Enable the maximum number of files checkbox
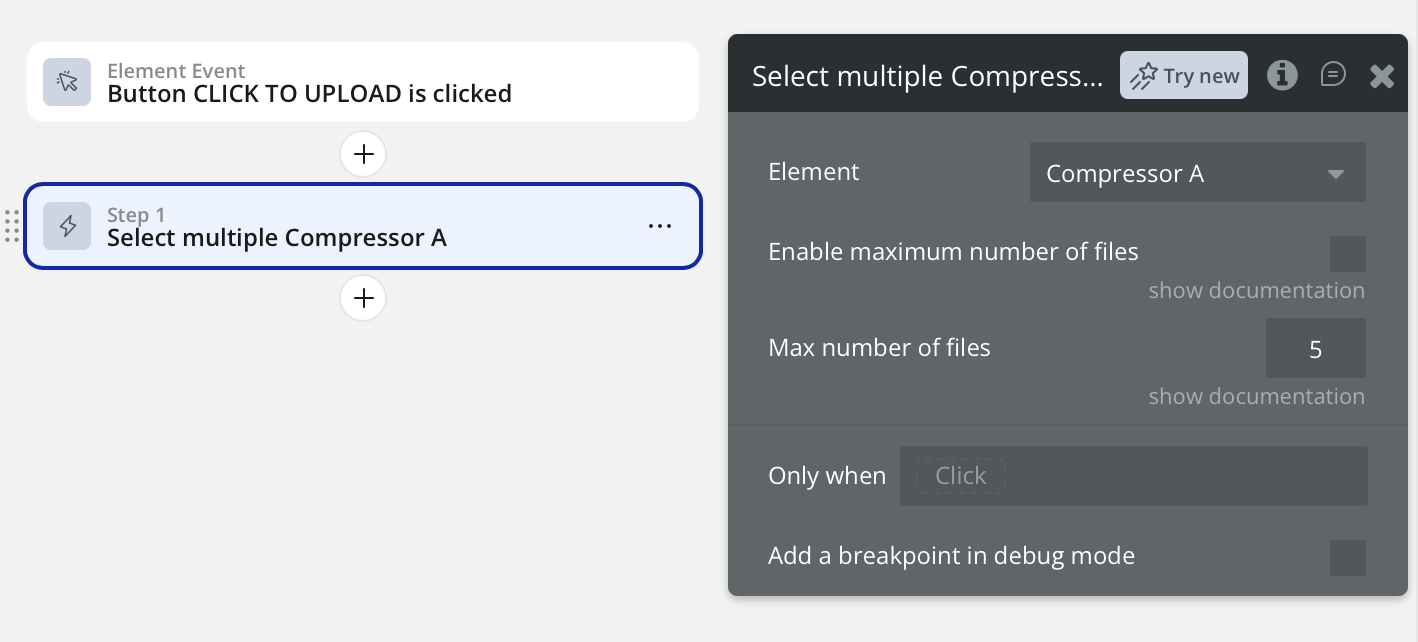The height and width of the screenshot is (642, 1418). coord(1347,254)
